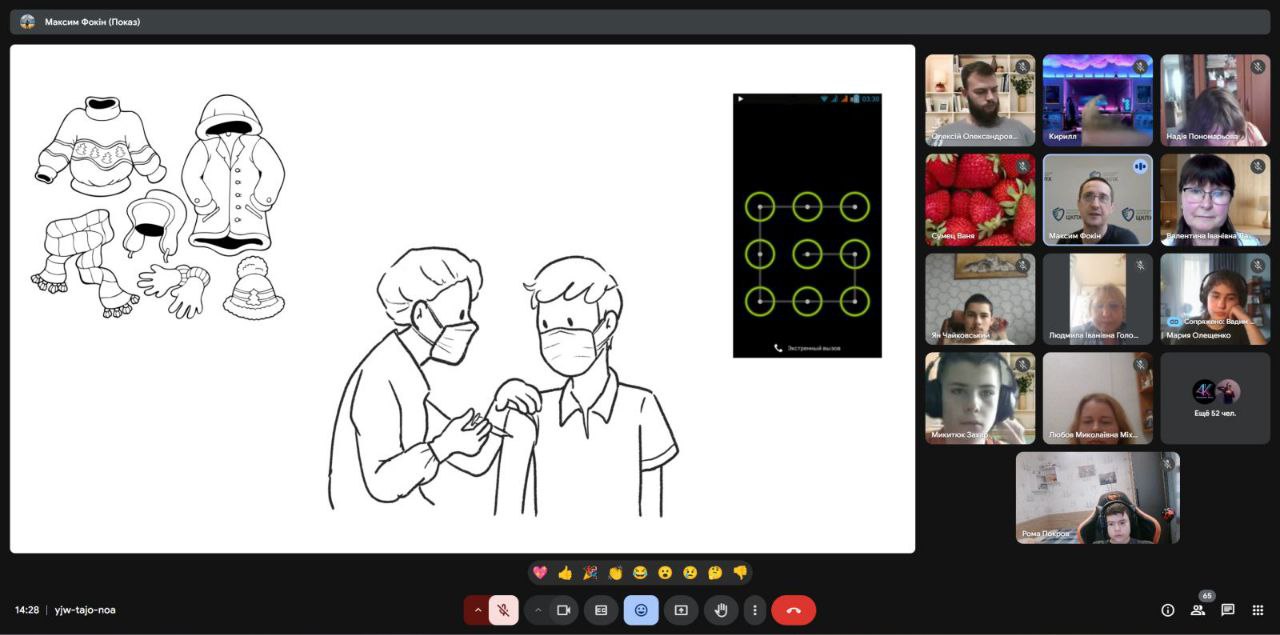Send the thumbs down reaction

coord(740,573)
